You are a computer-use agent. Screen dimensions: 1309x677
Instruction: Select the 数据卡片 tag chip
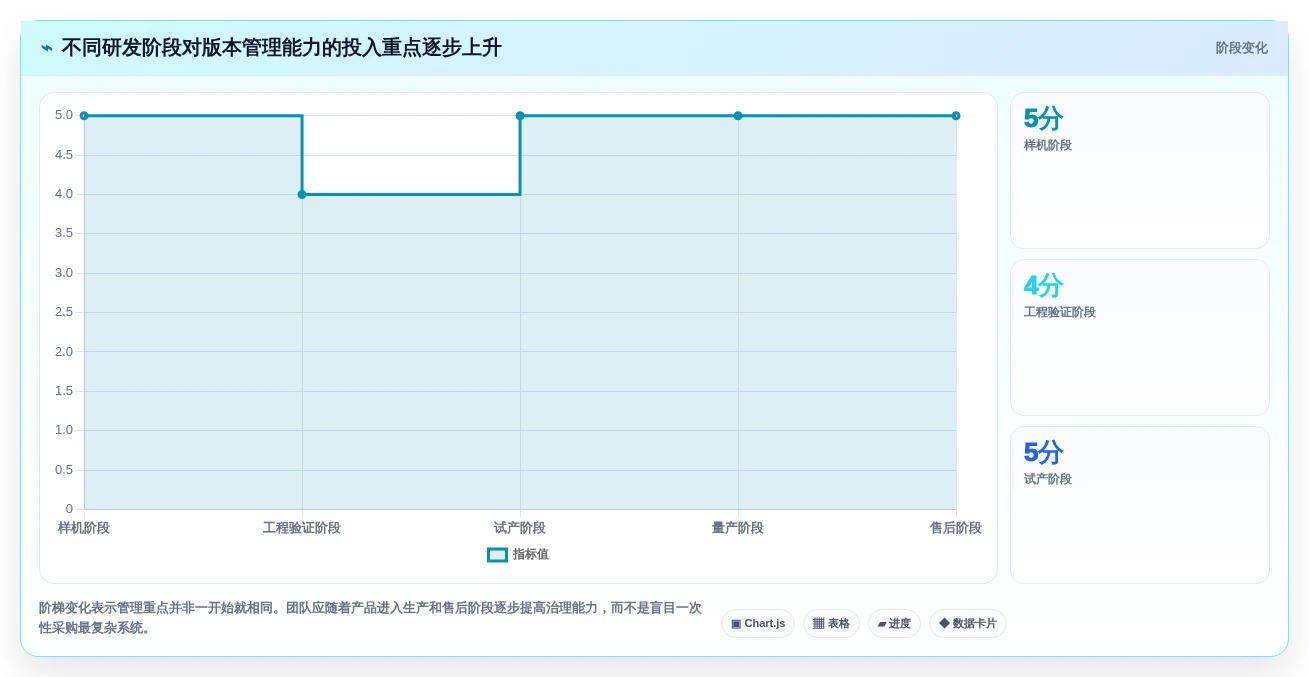[x=968, y=624]
